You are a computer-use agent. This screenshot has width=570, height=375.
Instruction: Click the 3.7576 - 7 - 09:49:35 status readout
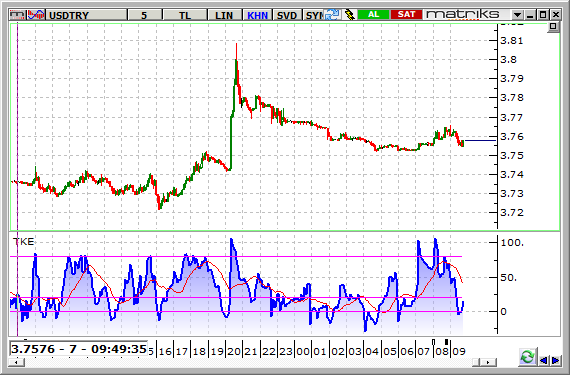[79, 349]
